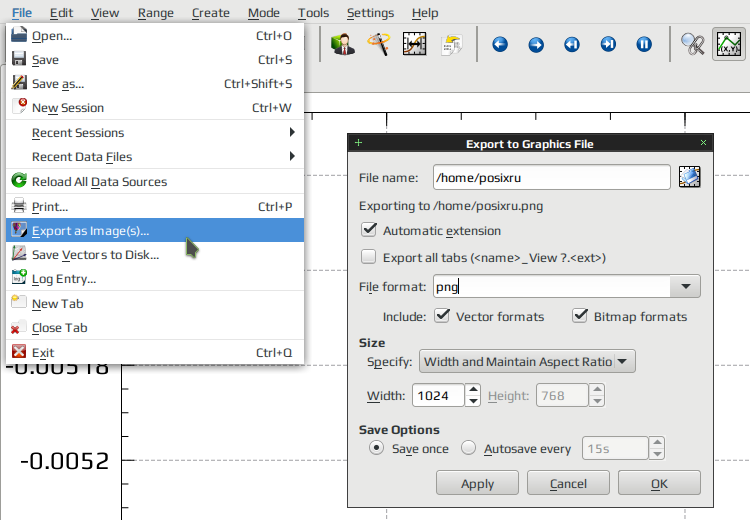Open the Edit menu

click(x=61, y=13)
